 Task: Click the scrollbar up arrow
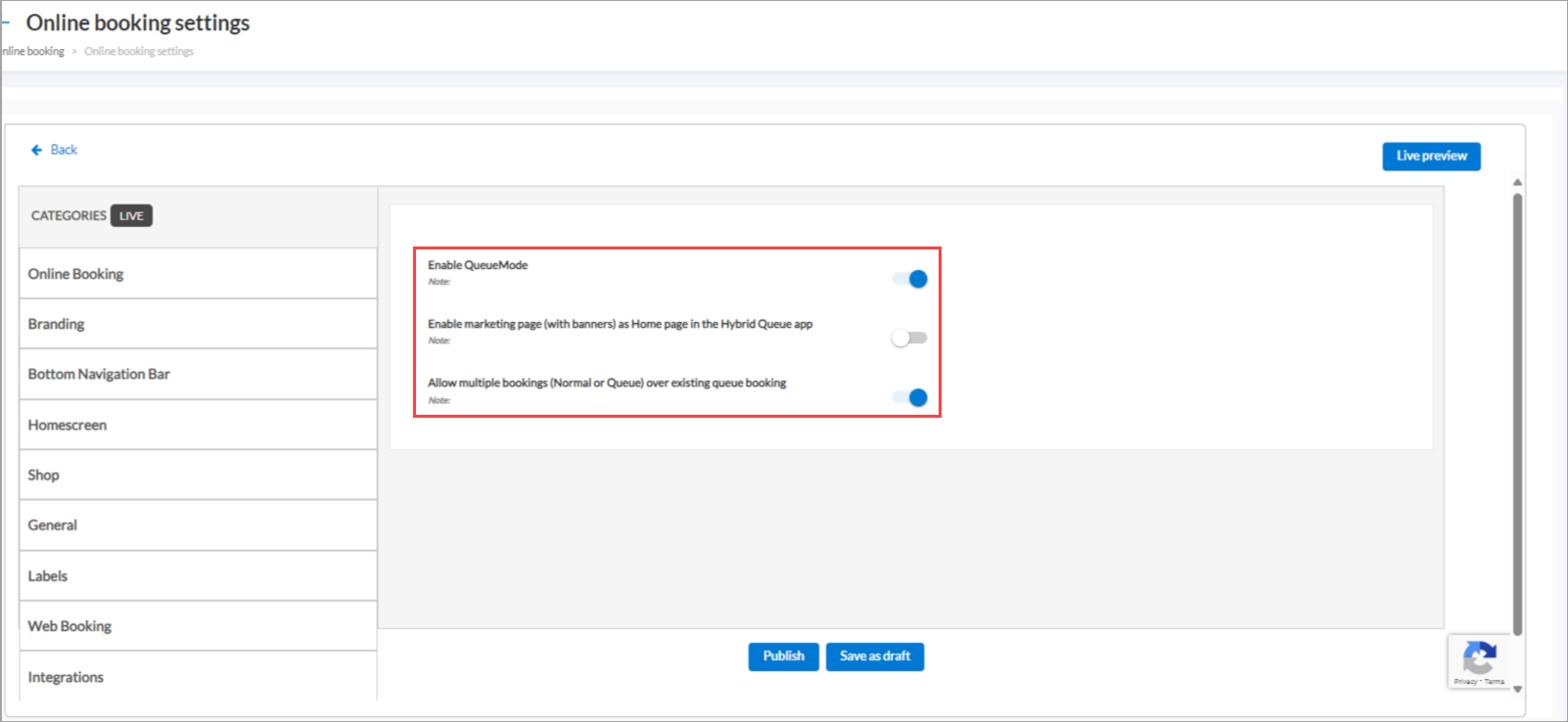click(1517, 182)
